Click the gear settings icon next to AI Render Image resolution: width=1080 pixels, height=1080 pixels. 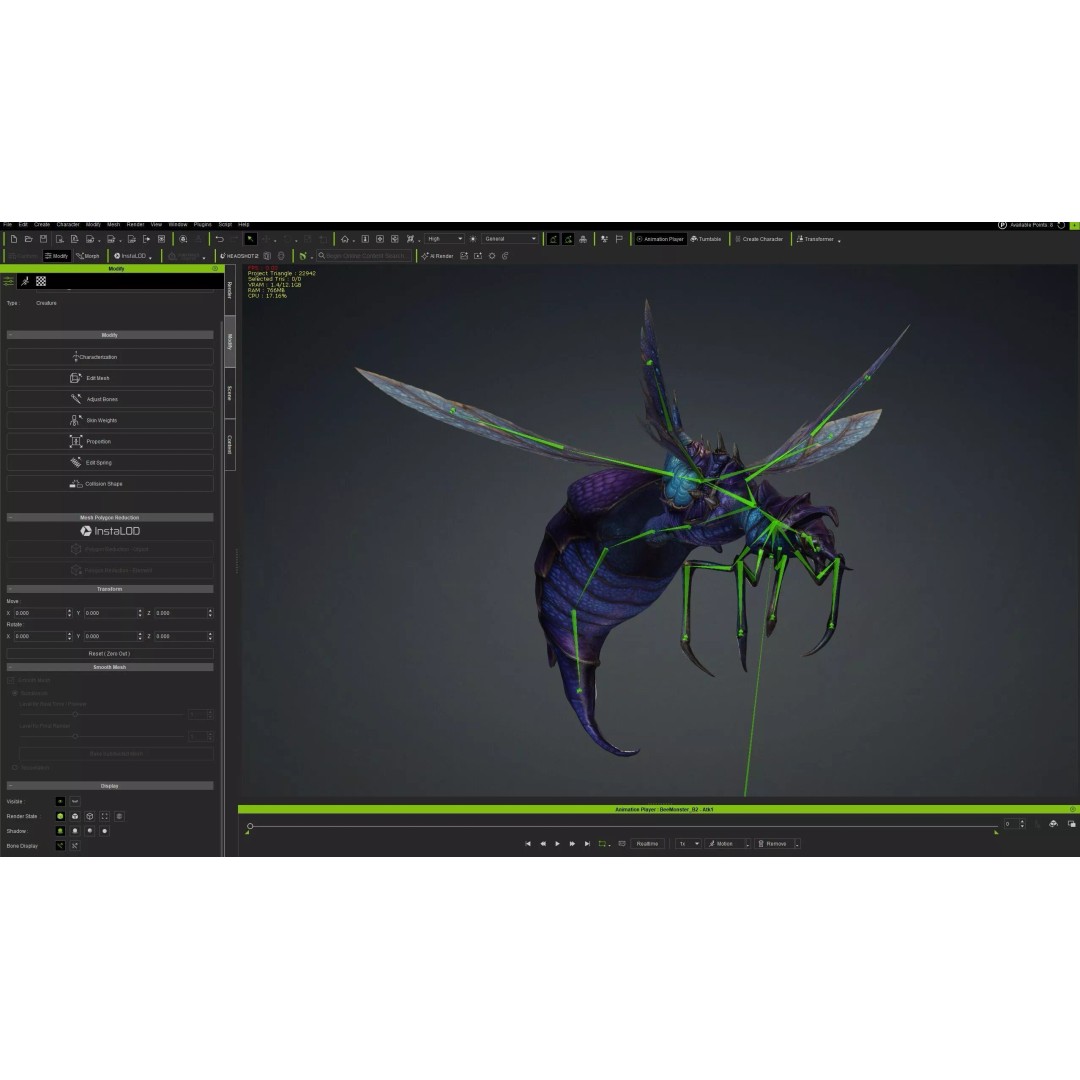(x=492, y=256)
